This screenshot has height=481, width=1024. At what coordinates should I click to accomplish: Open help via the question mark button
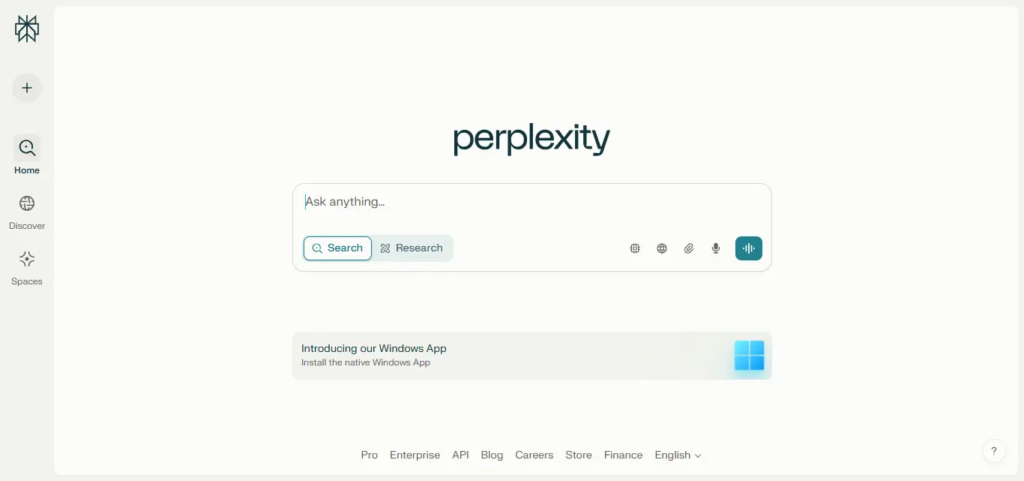993,451
